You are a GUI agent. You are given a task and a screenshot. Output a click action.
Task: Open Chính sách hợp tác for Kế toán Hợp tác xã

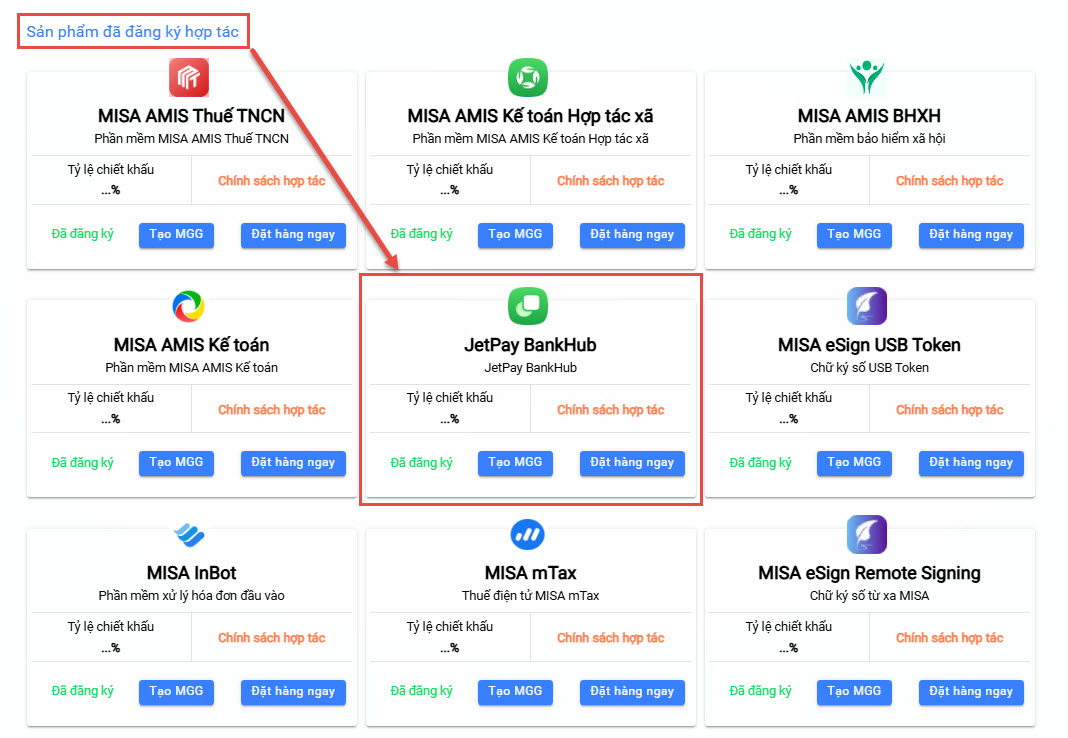pyautogui.click(x=610, y=181)
